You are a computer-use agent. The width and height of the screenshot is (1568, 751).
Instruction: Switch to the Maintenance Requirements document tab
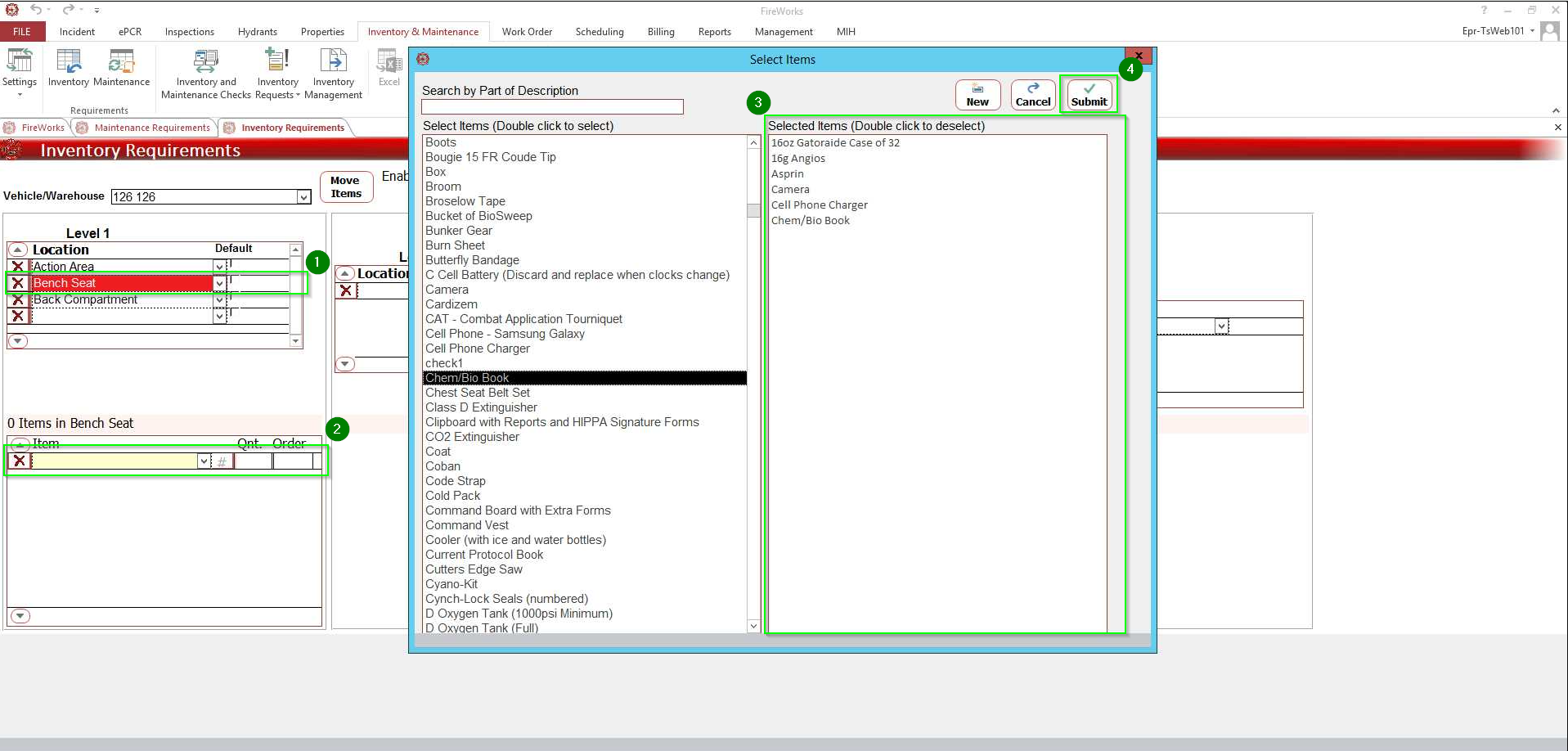click(x=151, y=128)
